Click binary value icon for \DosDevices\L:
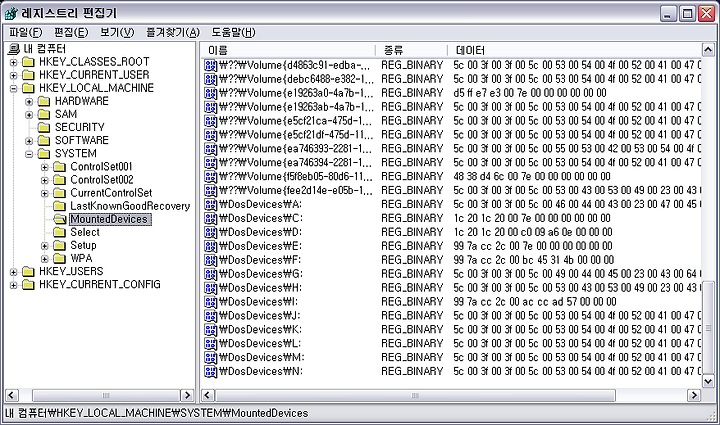The width and height of the screenshot is (720, 425). [210, 344]
